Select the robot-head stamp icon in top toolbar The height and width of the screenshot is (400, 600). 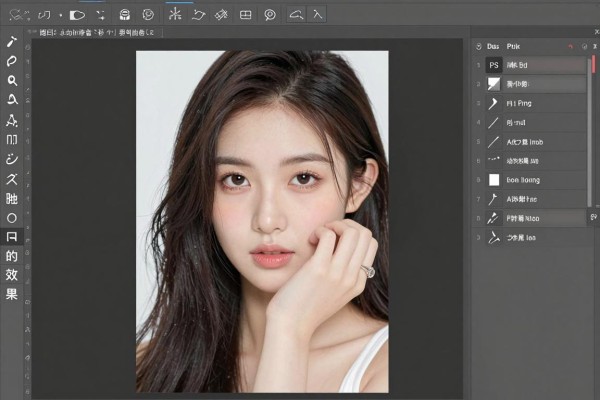[x=124, y=15]
